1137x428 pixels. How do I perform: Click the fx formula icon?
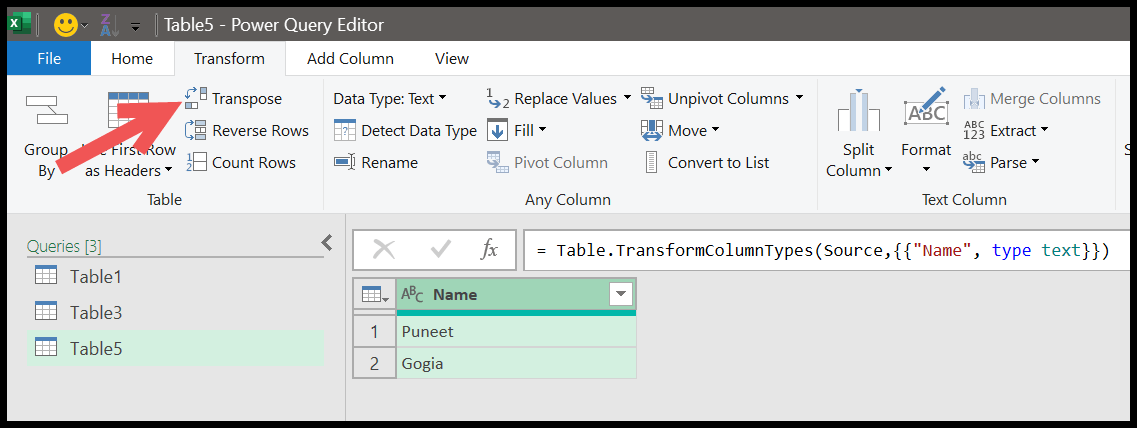pos(489,250)
